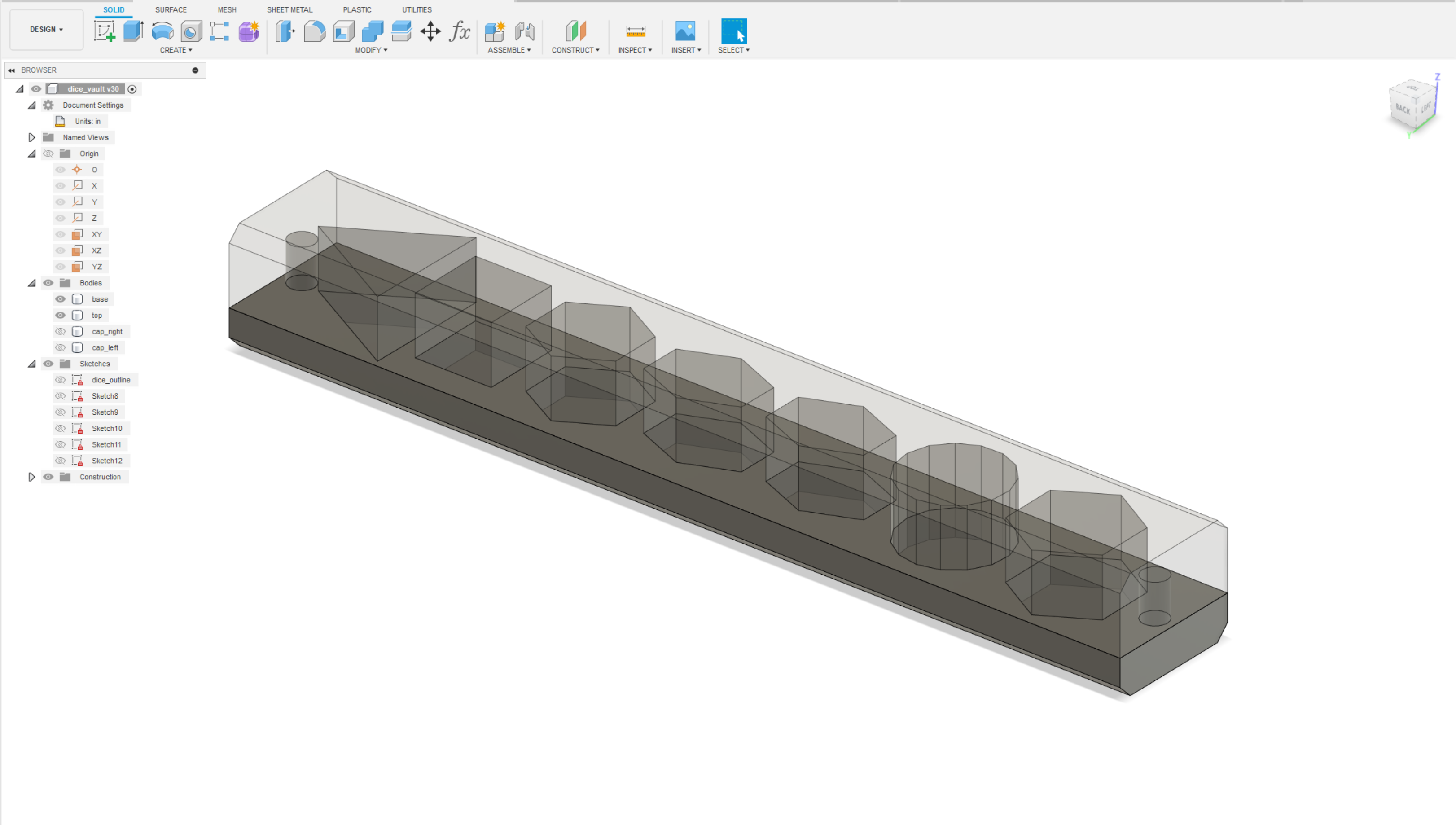Open the Revolve tool
Image resolution: width=1456 pixels, height=825 pixels.
[x=162, y=31]
